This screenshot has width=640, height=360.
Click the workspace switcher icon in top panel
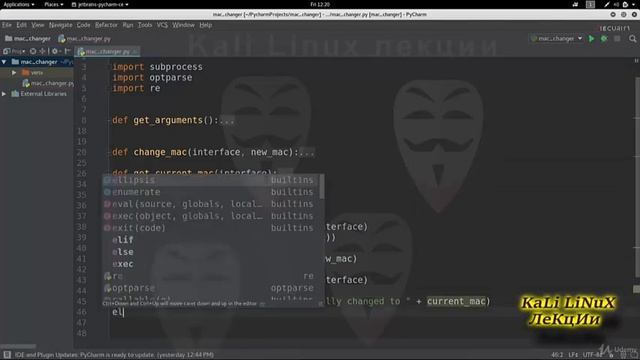[590, 4]
